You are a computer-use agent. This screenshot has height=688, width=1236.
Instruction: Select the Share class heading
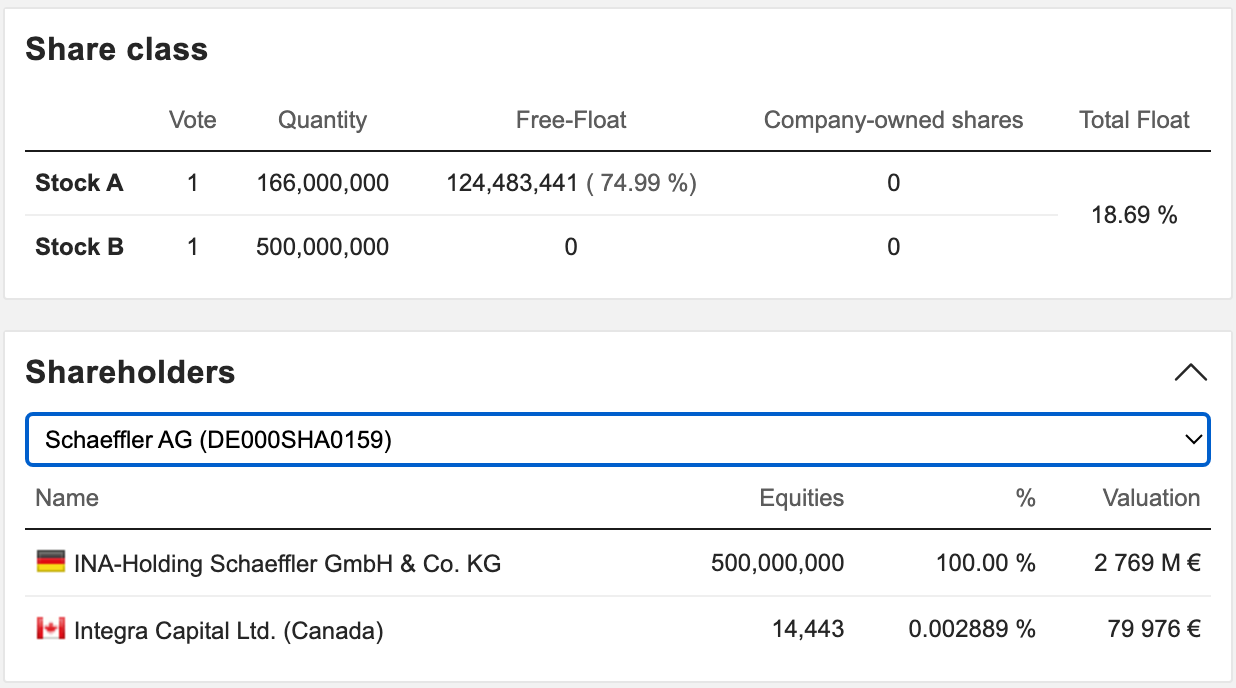(117, 49)
